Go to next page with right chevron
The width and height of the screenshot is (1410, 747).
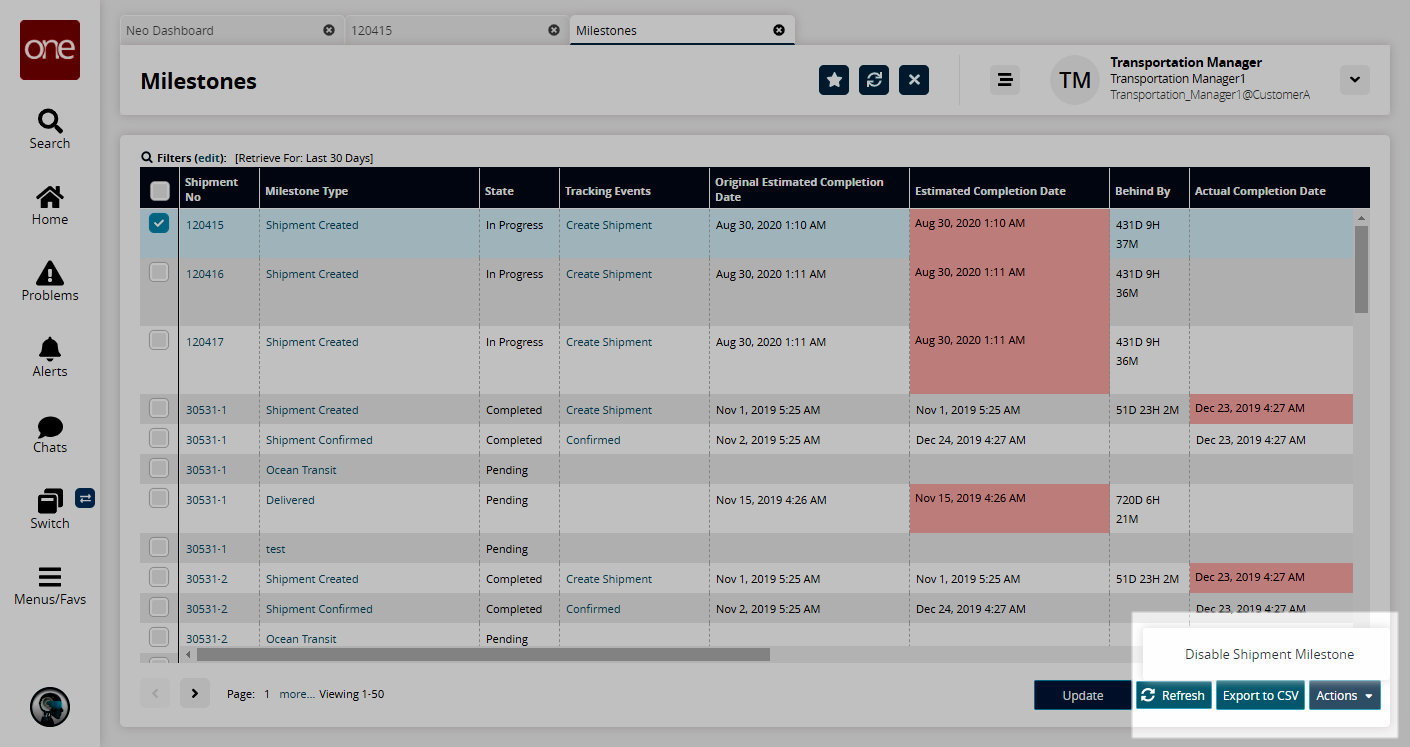point(195,693)
